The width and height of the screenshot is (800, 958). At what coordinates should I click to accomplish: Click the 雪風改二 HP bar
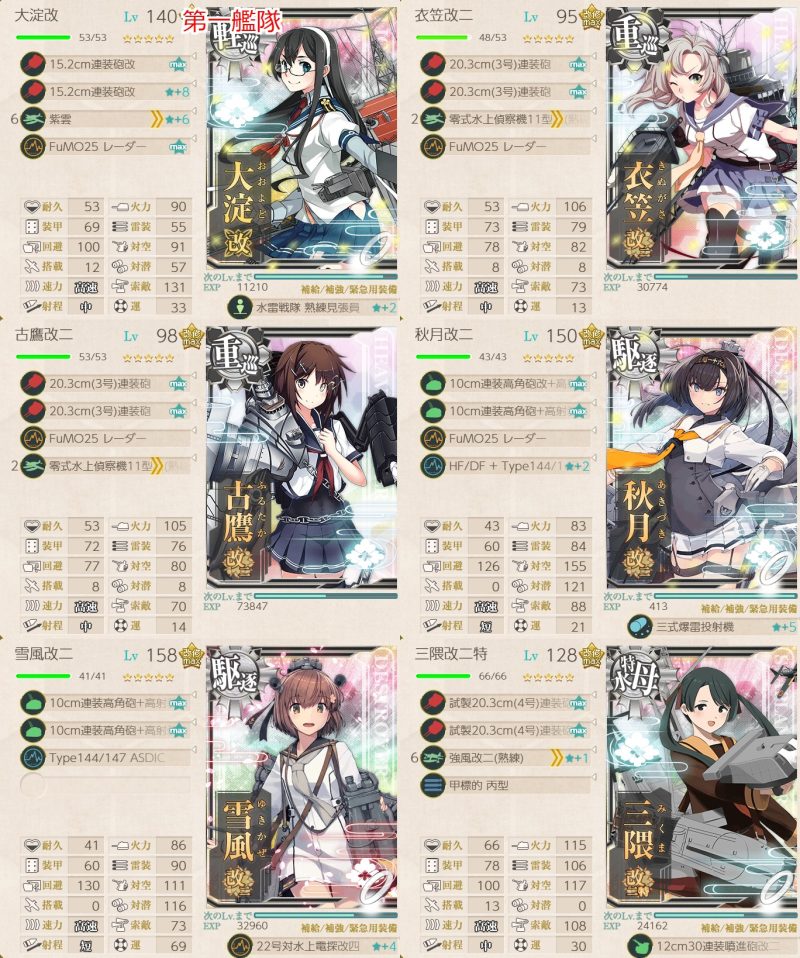pyautogui.click(x=43, y=676)
